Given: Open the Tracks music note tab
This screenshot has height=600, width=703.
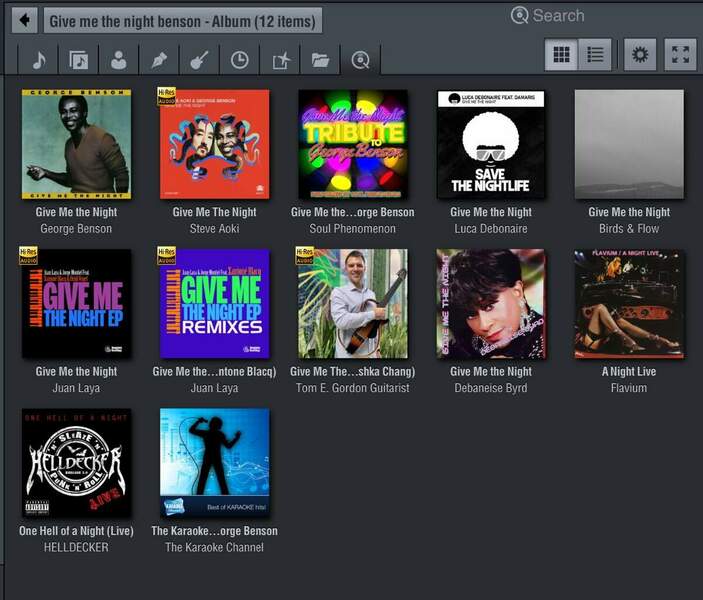Looking at the screenshot, I should click(38, 59).
